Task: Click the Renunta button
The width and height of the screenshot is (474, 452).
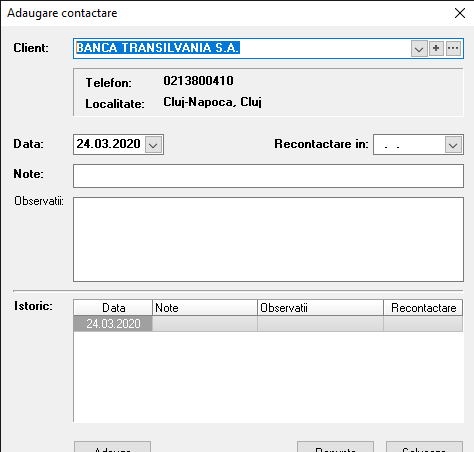Action: tap(335, 447)
